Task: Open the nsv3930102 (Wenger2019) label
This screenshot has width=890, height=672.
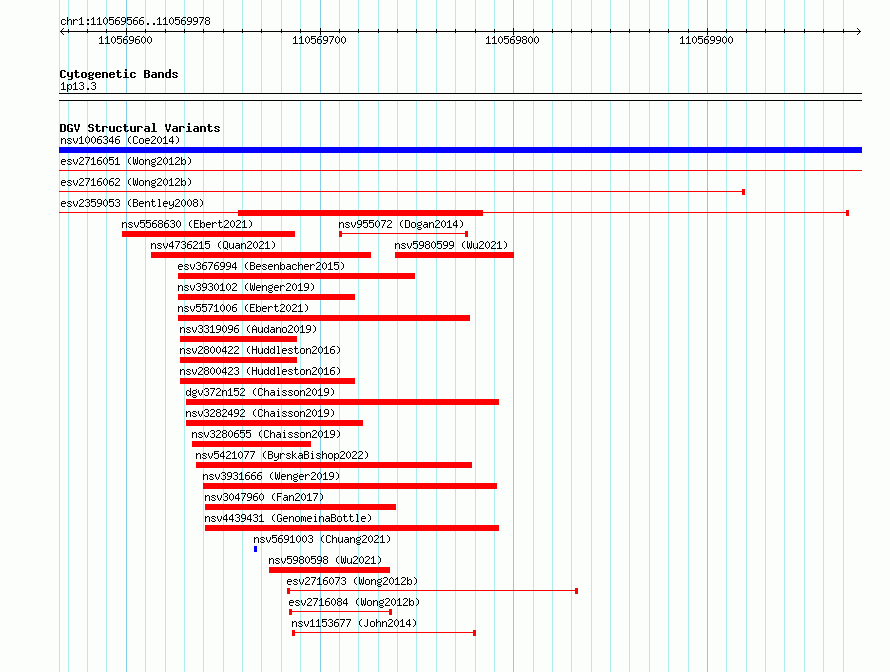Action: (x=246, y=287)
